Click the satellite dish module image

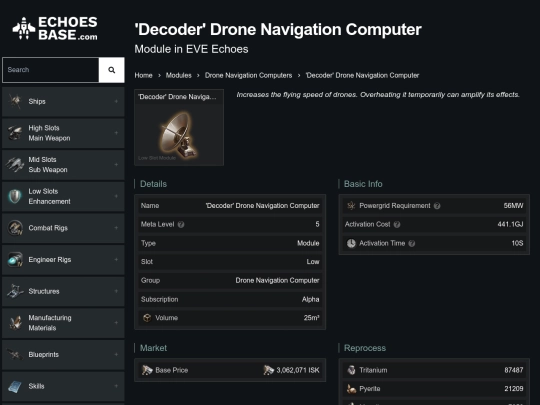pos(178,134)
